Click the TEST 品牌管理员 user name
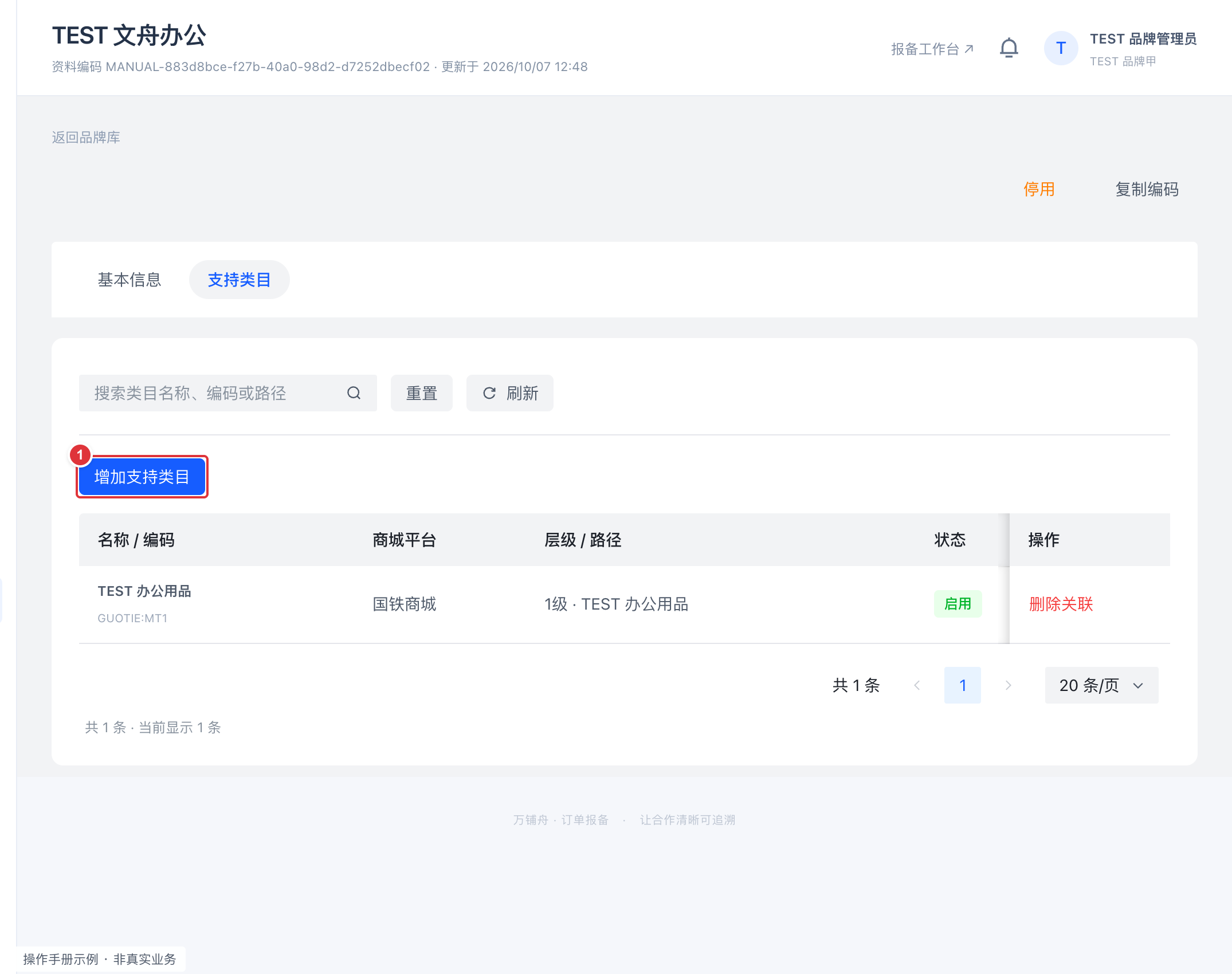This screenshot has height=974, width=1232. [x=1143, y=39]
